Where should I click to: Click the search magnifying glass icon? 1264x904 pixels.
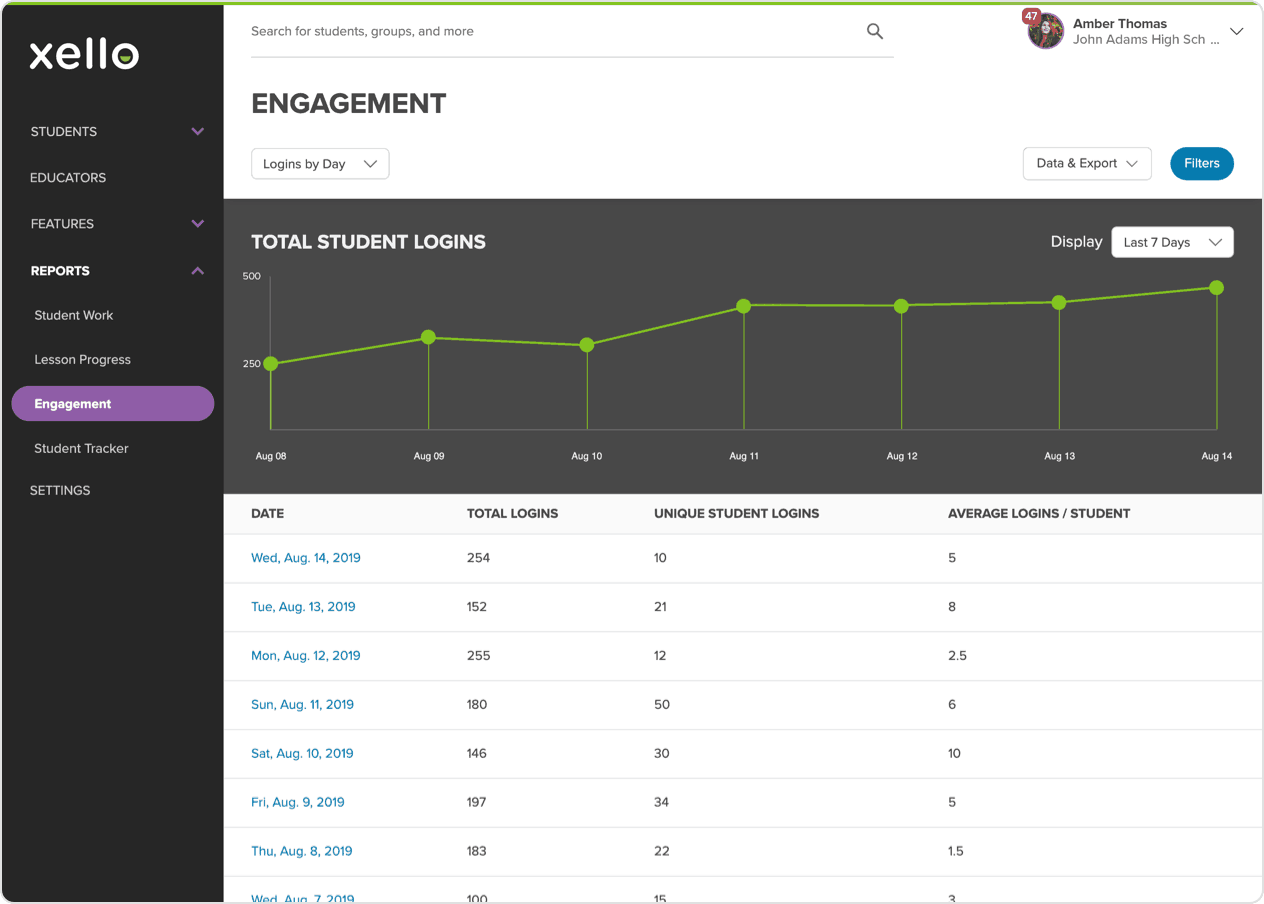pyautogui.click(x=874, y=31)
